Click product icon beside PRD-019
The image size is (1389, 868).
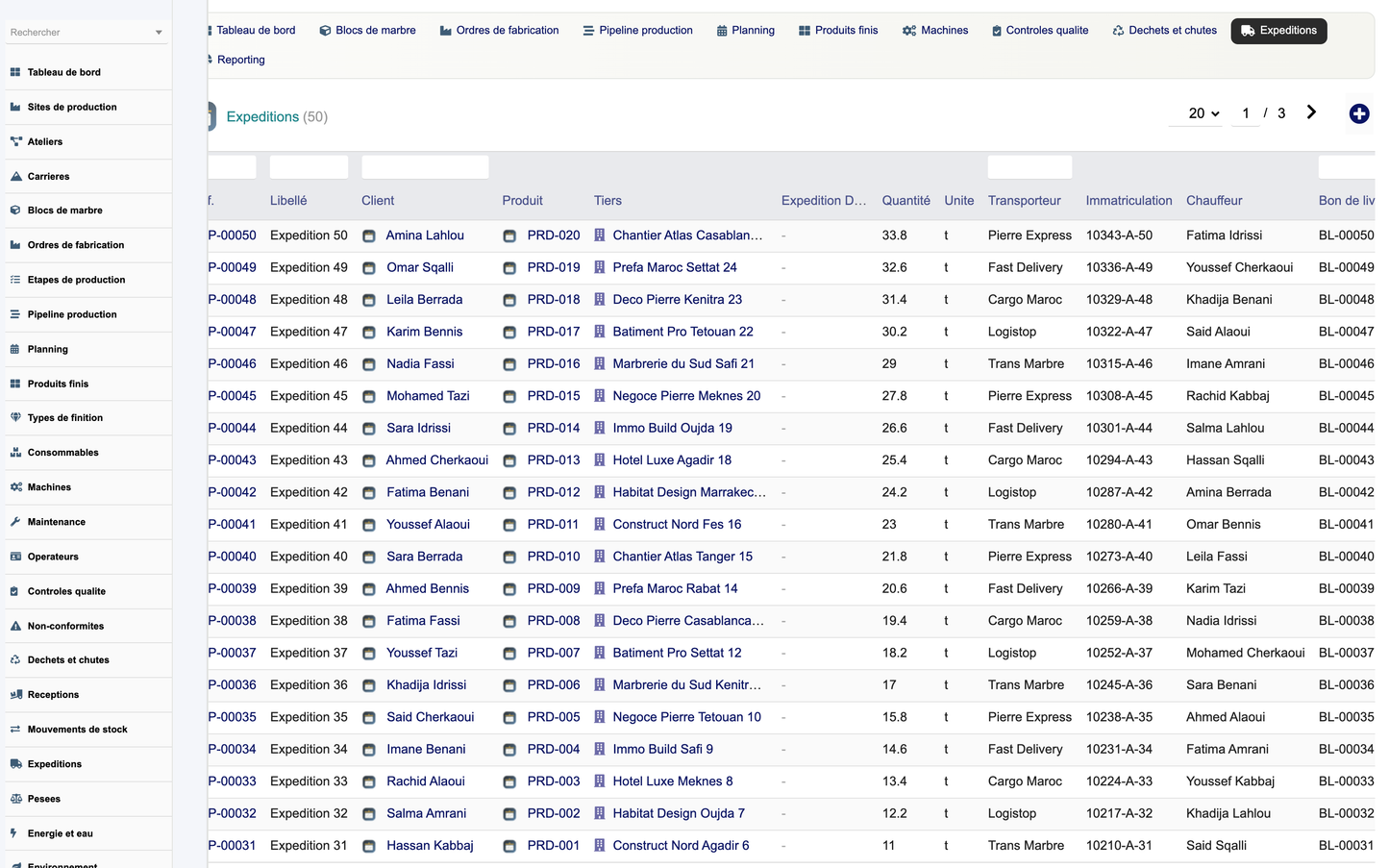coord(509,268)
